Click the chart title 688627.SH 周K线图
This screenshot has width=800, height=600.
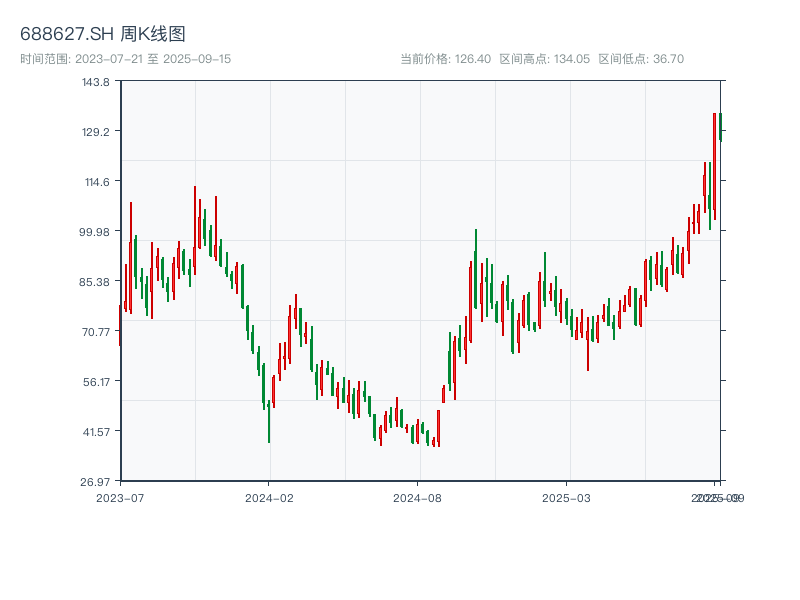pos(103,34)
